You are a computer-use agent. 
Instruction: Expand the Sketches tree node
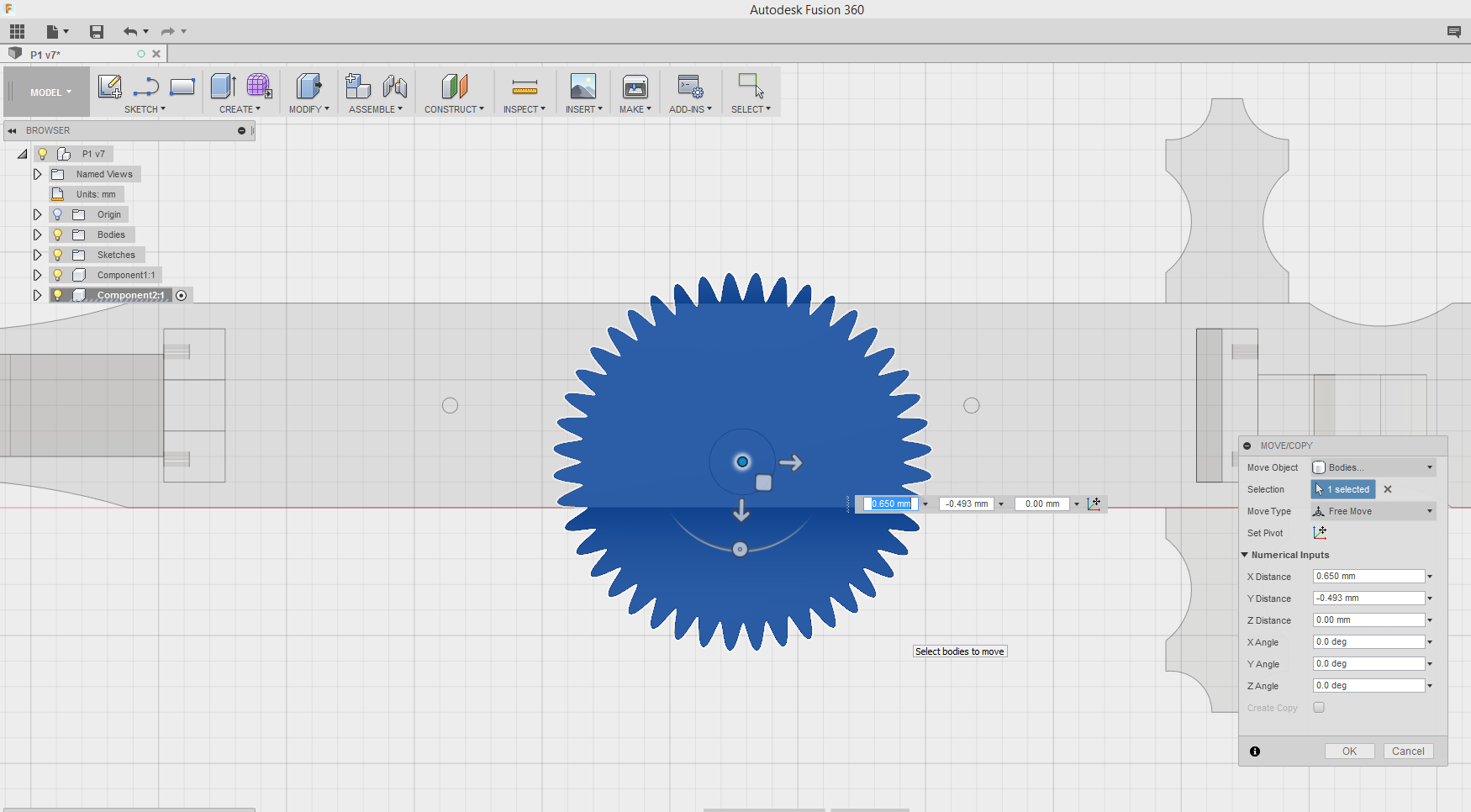coord(37,255)
